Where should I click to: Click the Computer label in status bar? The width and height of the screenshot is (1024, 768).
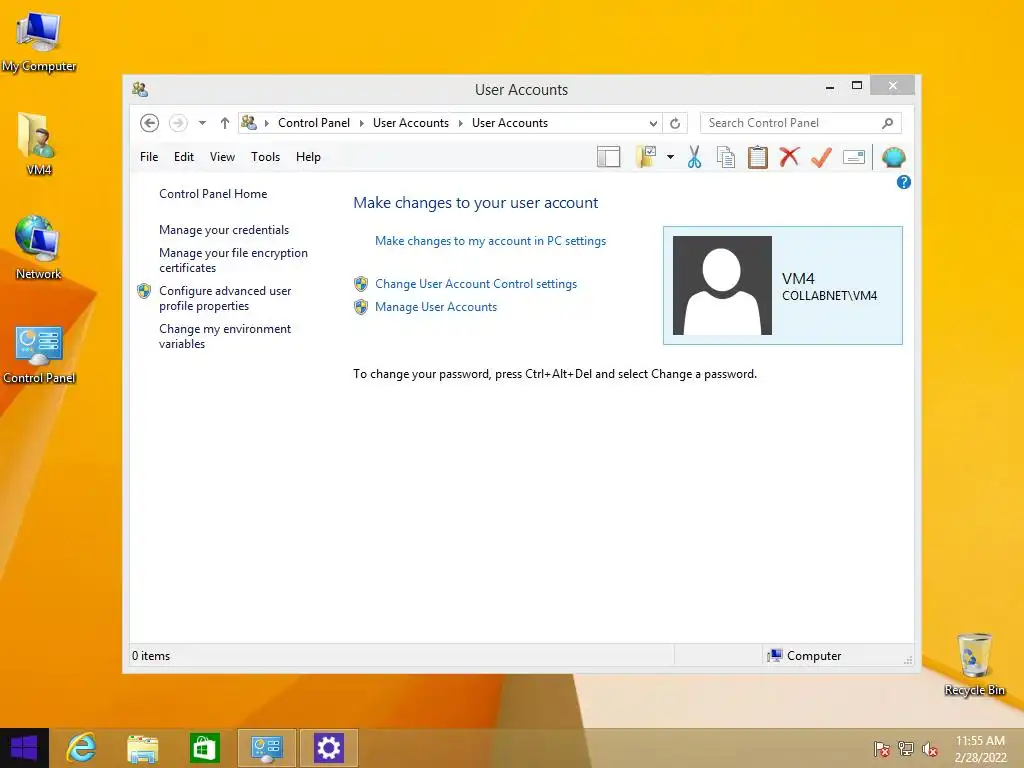(814, 656)
